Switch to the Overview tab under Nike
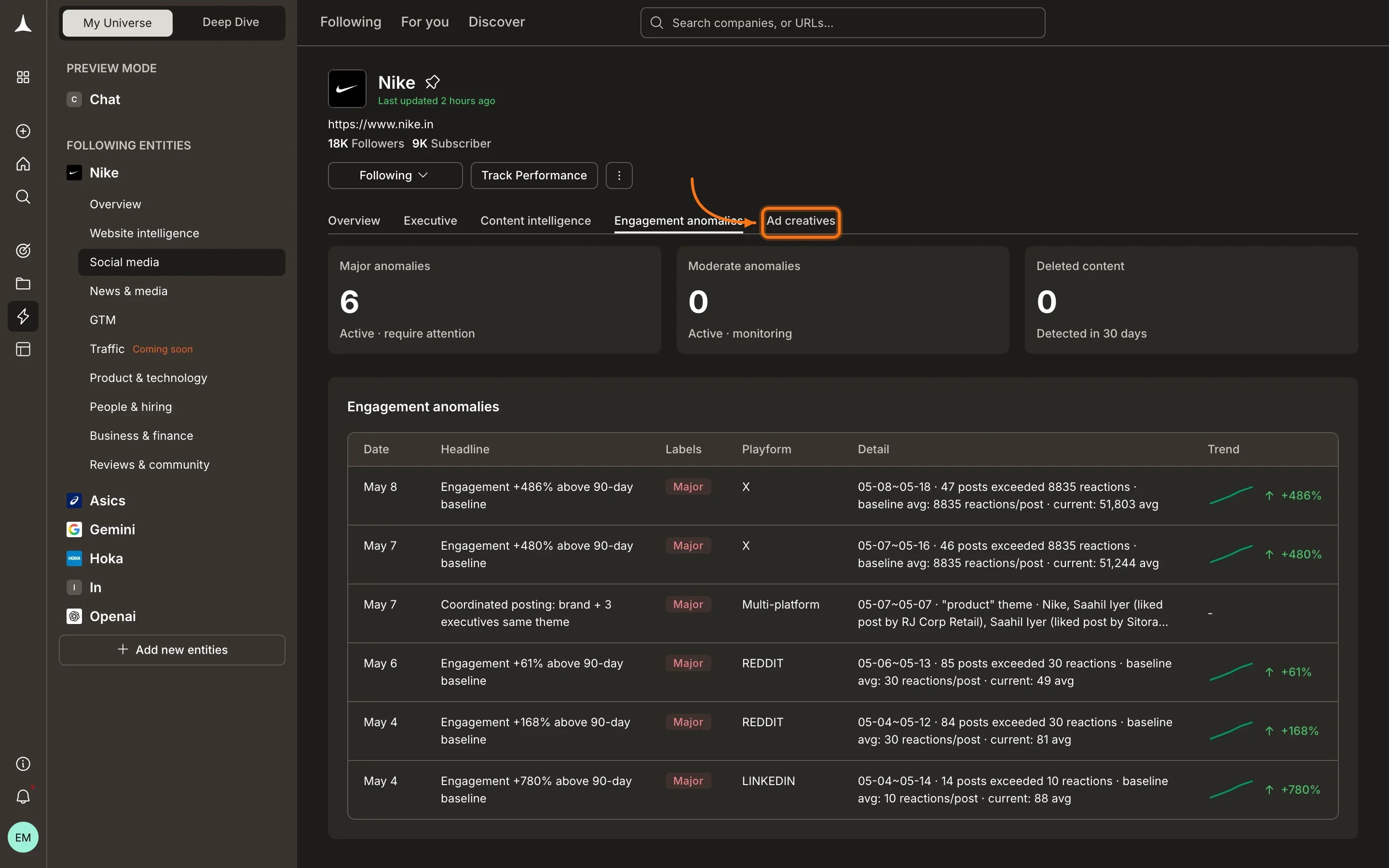This screenshot has height=868, width=1389. coord(354,221)
